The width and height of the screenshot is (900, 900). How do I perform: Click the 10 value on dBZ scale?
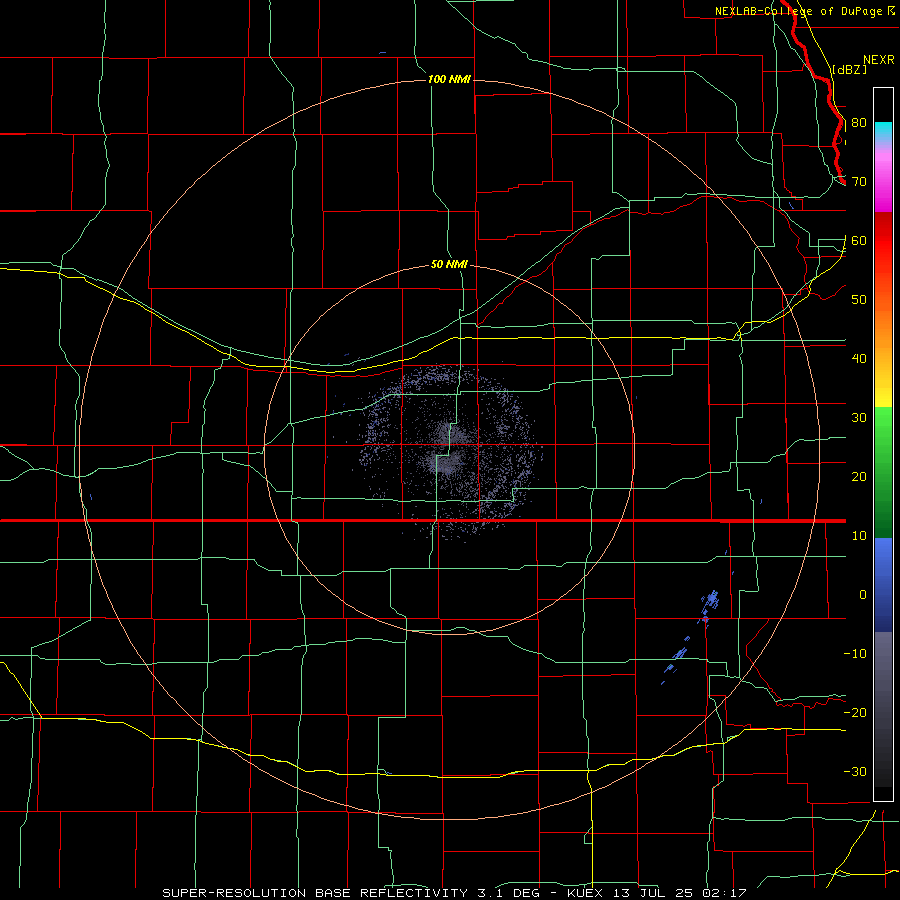[859, 536]
